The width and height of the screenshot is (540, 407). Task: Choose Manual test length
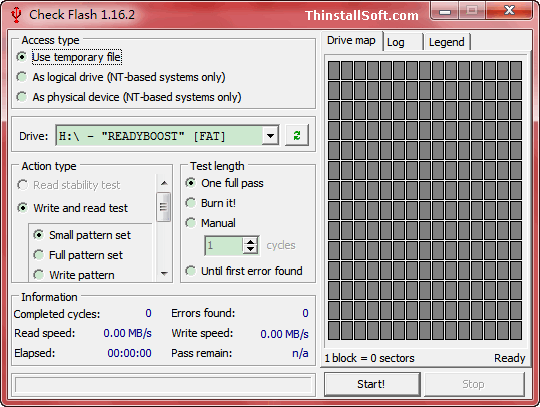210,223
